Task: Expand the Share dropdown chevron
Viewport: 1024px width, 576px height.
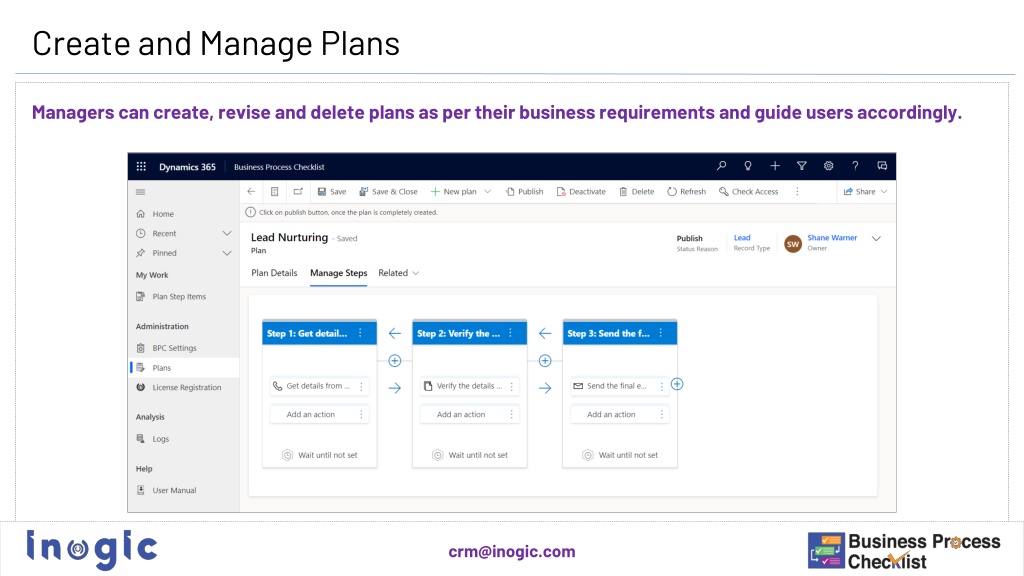Action: (x=884, y=191)
